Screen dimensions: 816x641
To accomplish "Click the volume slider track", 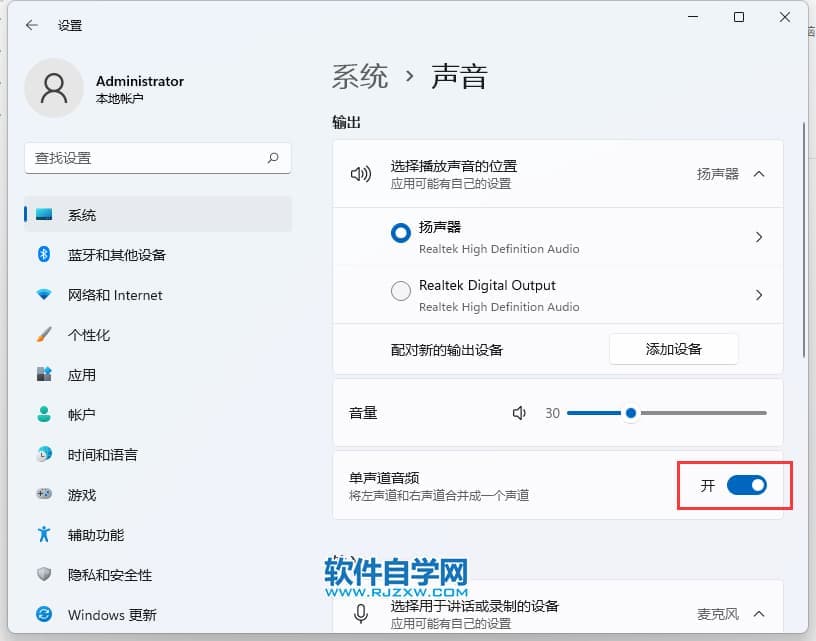I will pos(700,413).
